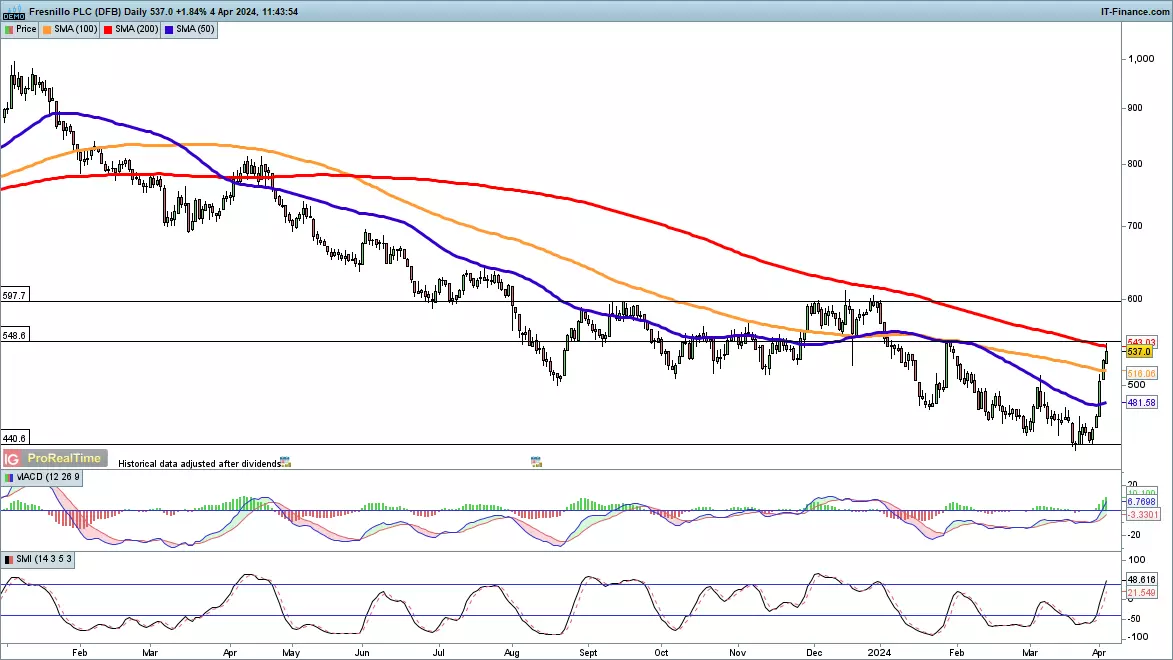Click the SMI value tag 48.616
The image size is (1173, 660).
(x=1142, y=579)
